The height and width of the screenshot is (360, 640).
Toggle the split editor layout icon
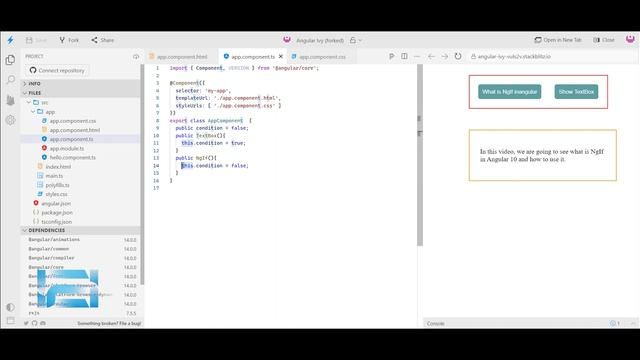[x=404, y=56]
